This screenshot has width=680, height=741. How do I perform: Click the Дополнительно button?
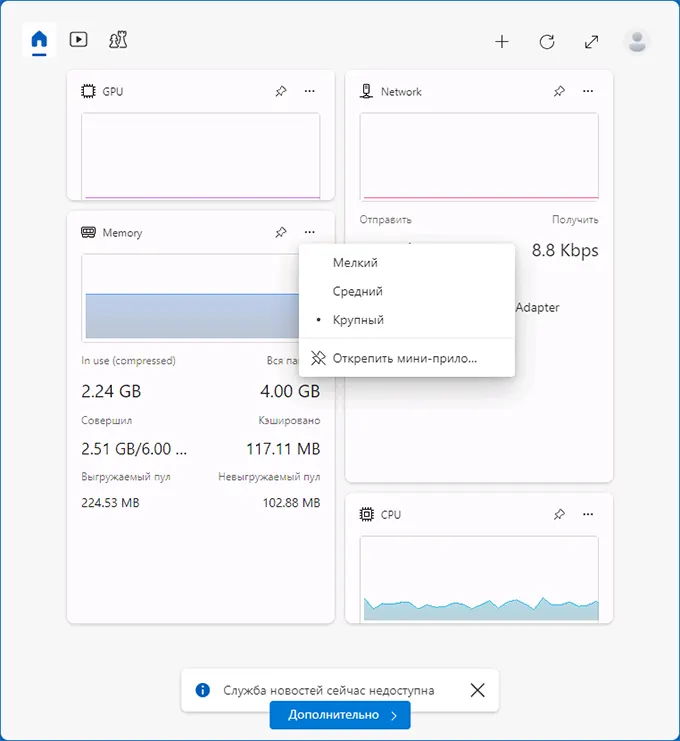pyautogui.click(x=340, y=715)
